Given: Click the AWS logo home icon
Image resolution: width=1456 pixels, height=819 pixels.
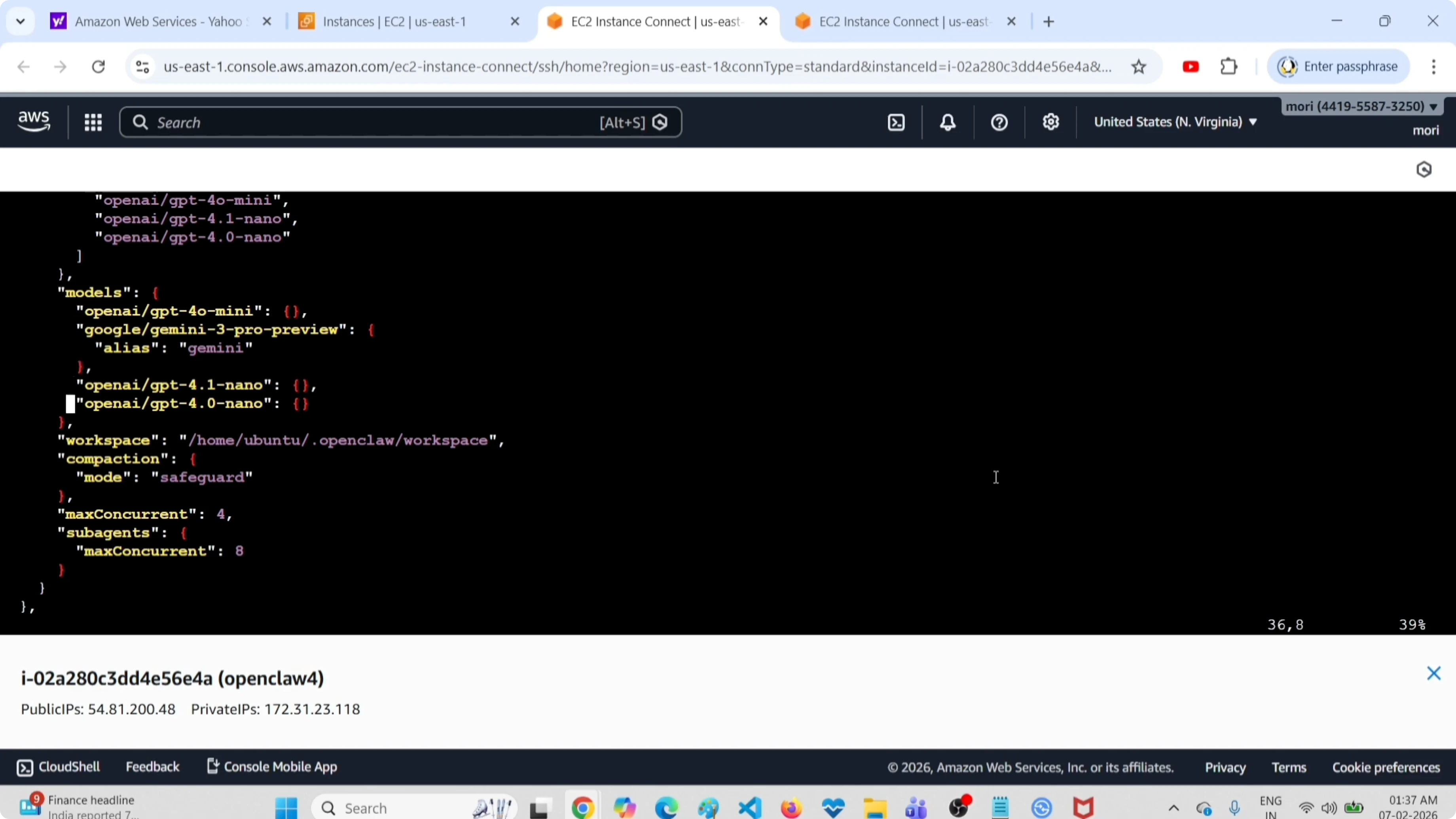Looking at the screenshot, I should [34, 121].
